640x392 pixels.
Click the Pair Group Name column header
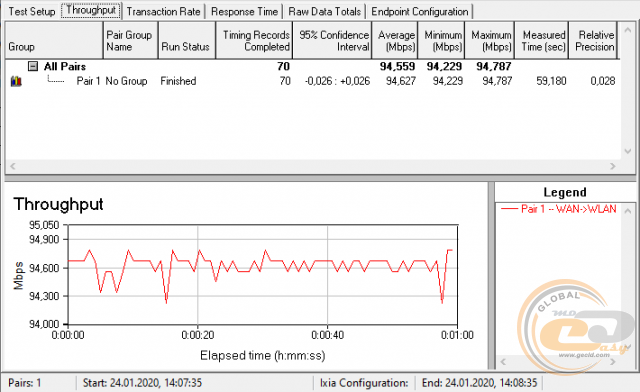[x=130, y=40]
